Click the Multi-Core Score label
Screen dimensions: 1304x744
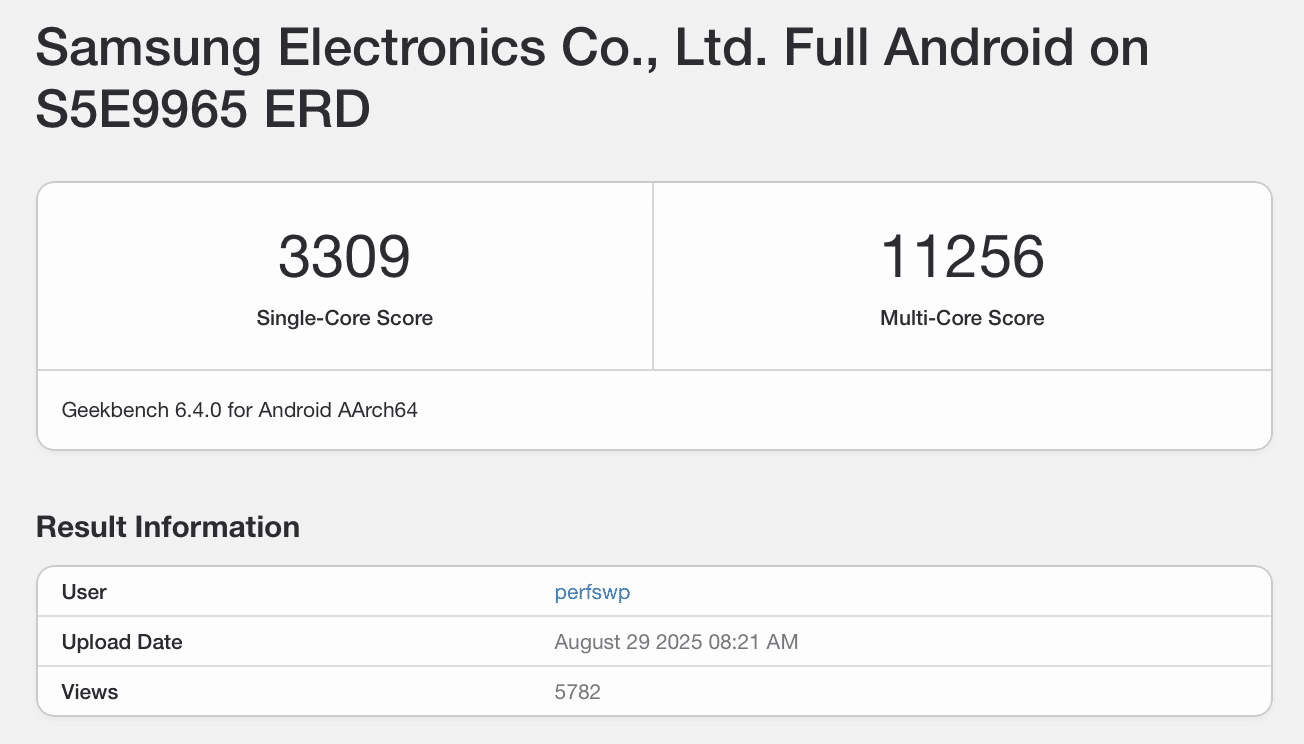tap(962, 318)
